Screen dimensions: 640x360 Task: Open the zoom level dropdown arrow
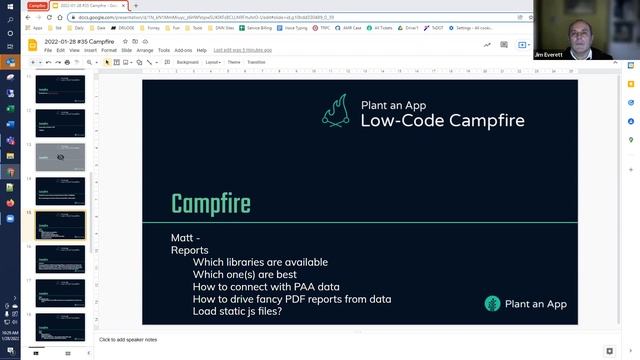coord(96,62)
